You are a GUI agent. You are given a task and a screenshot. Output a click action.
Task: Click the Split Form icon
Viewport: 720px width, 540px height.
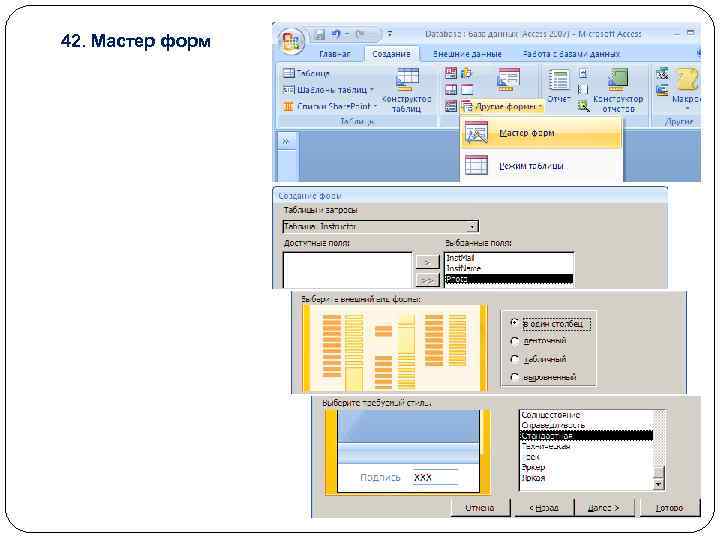coord(451,89)
